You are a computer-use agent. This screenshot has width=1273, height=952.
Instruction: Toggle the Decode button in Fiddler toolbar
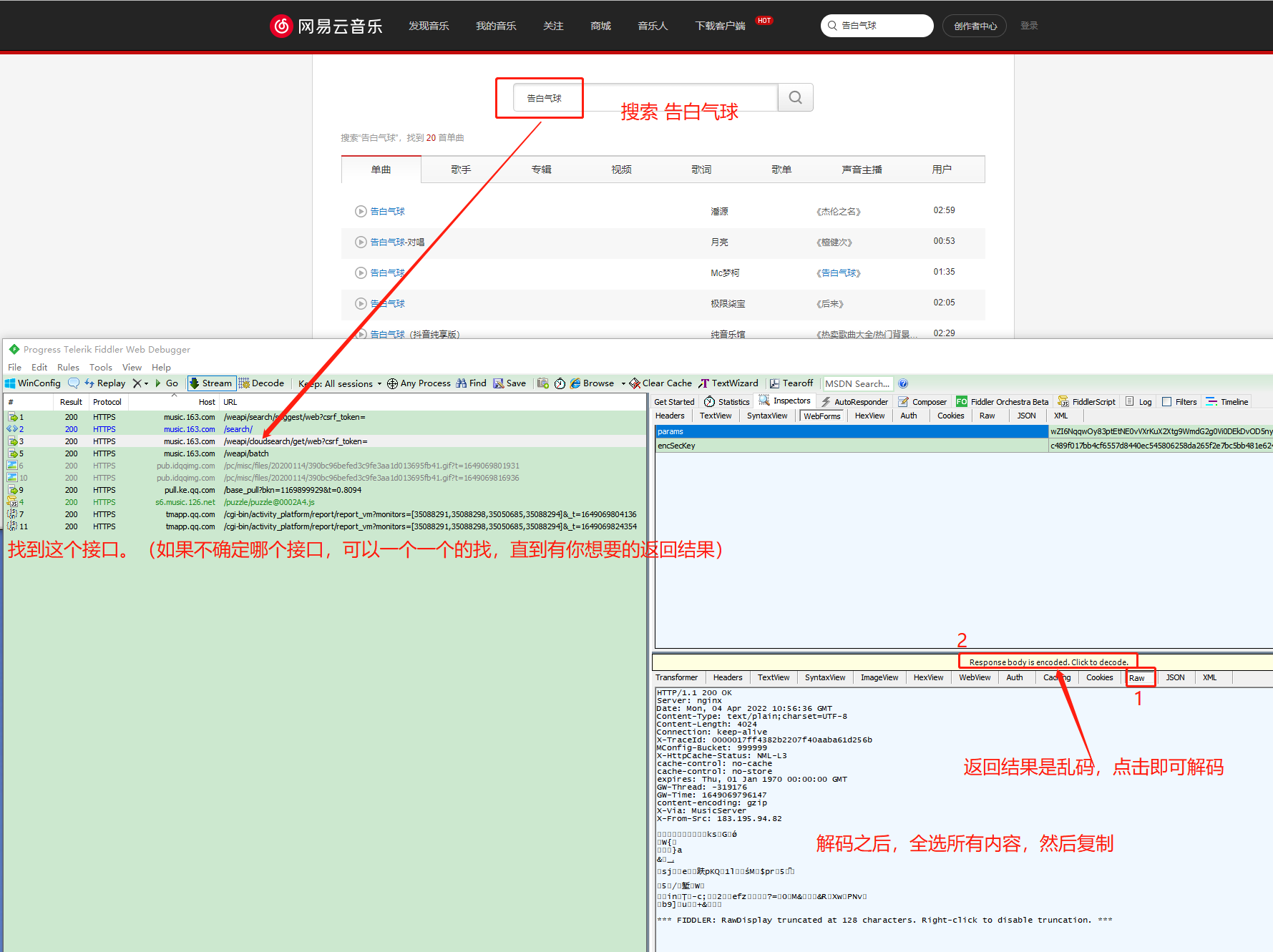[261, 383]
